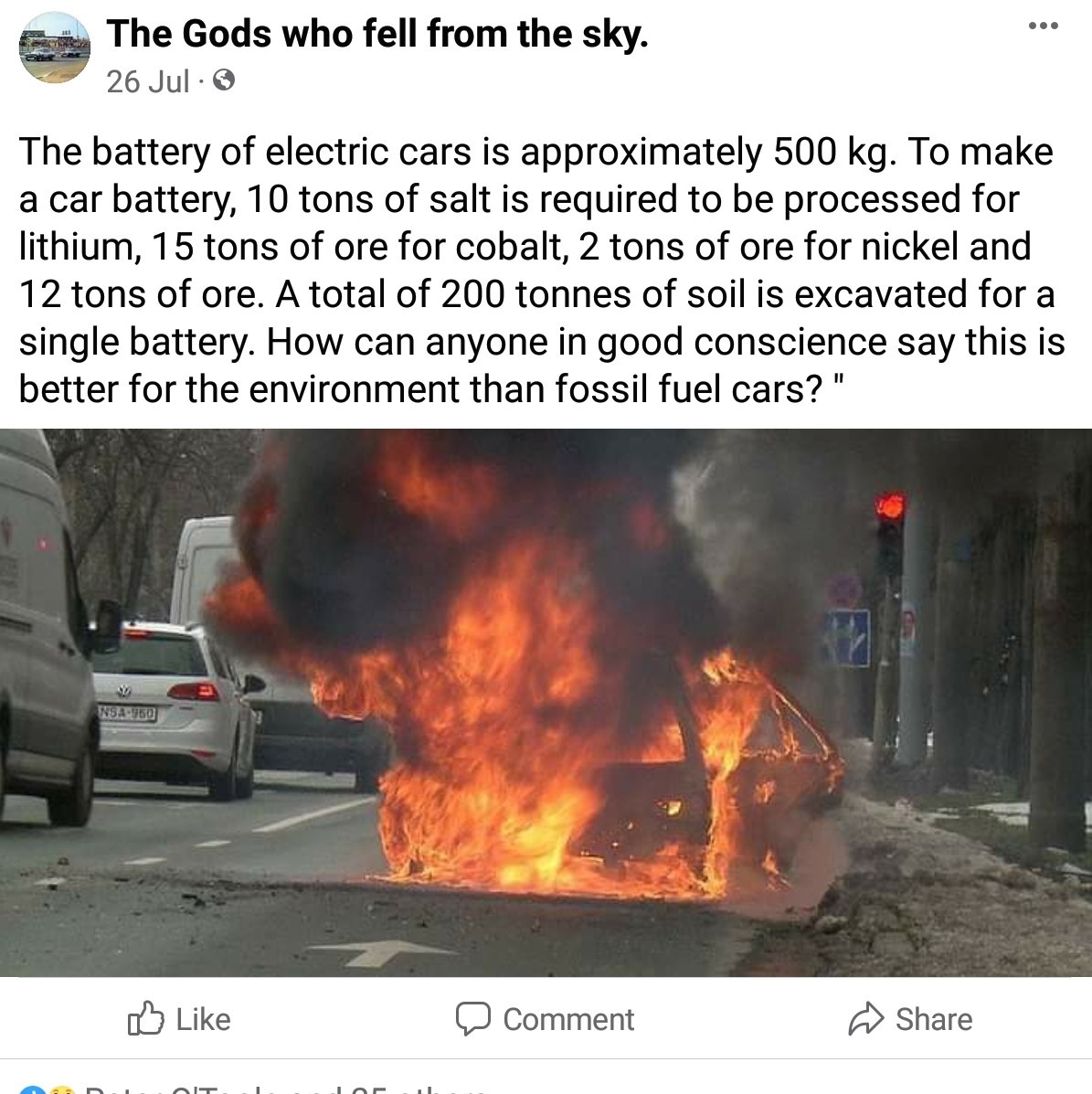This screenshot has width=1092, height=1094.
Task: Click the post text about electric car batteries
Action: click(x=542, y=270)
